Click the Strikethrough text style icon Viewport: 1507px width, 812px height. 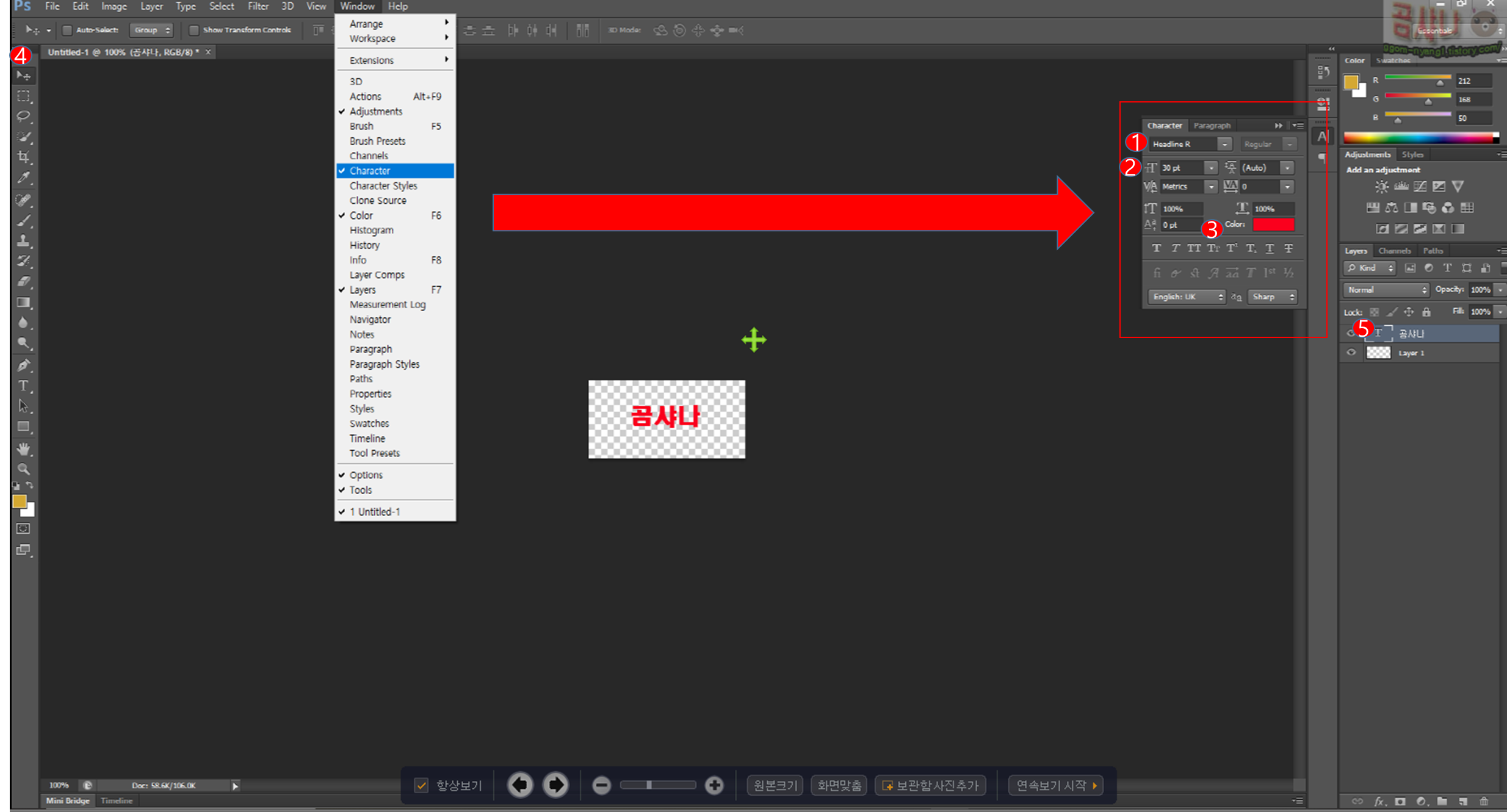[x=1288, y=248]
